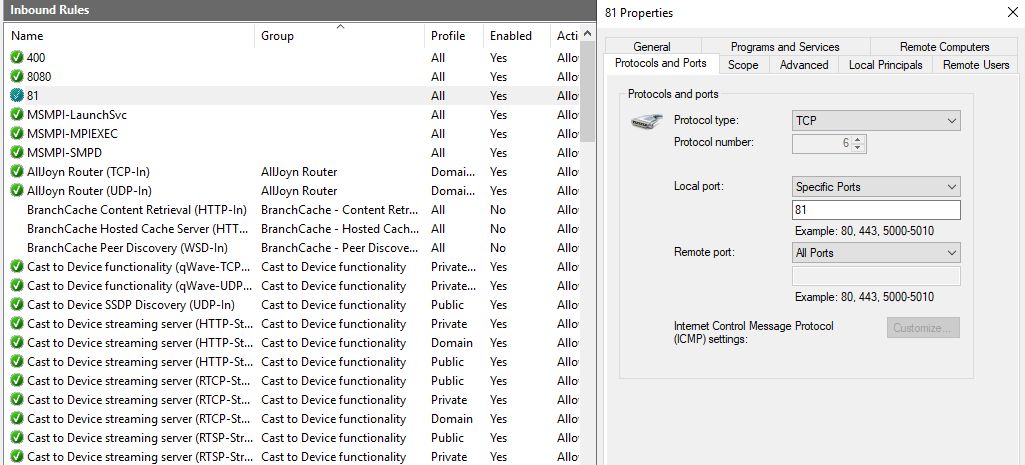Switch to the Programs and Services tab

pyautogui.click(x=785, y=46)
